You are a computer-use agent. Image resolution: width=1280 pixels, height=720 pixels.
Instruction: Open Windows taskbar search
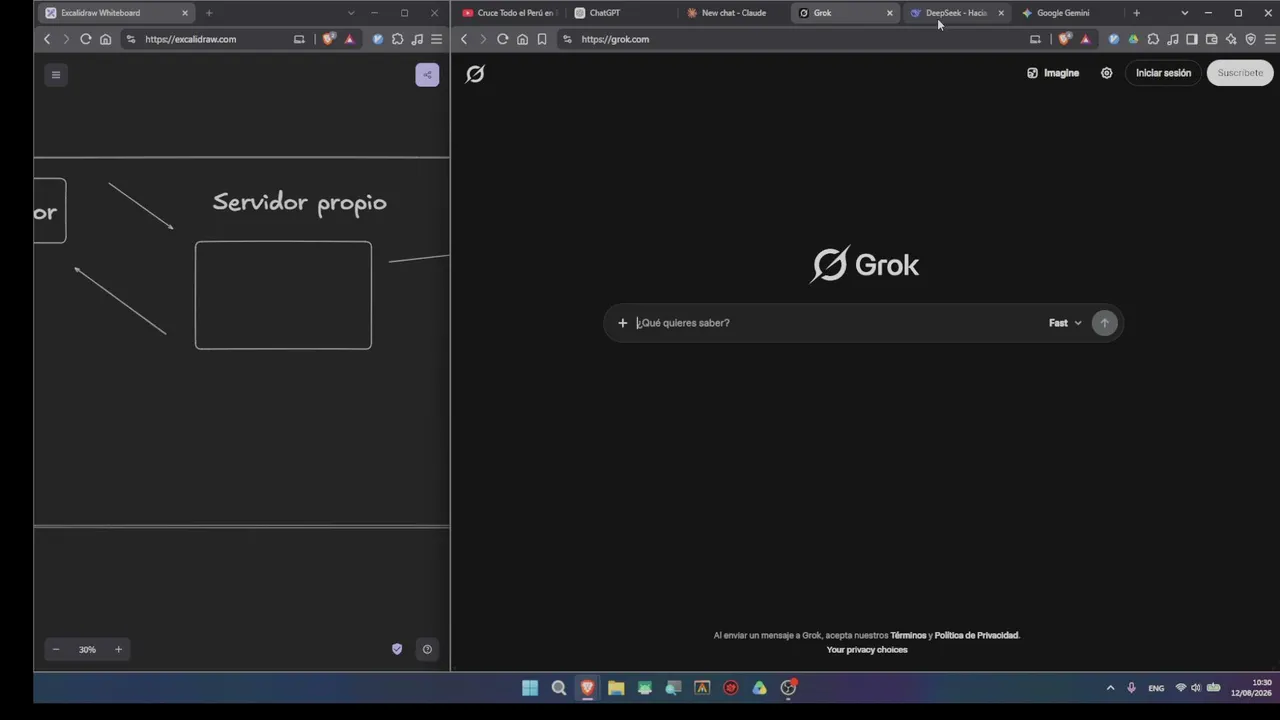[559, 688]
